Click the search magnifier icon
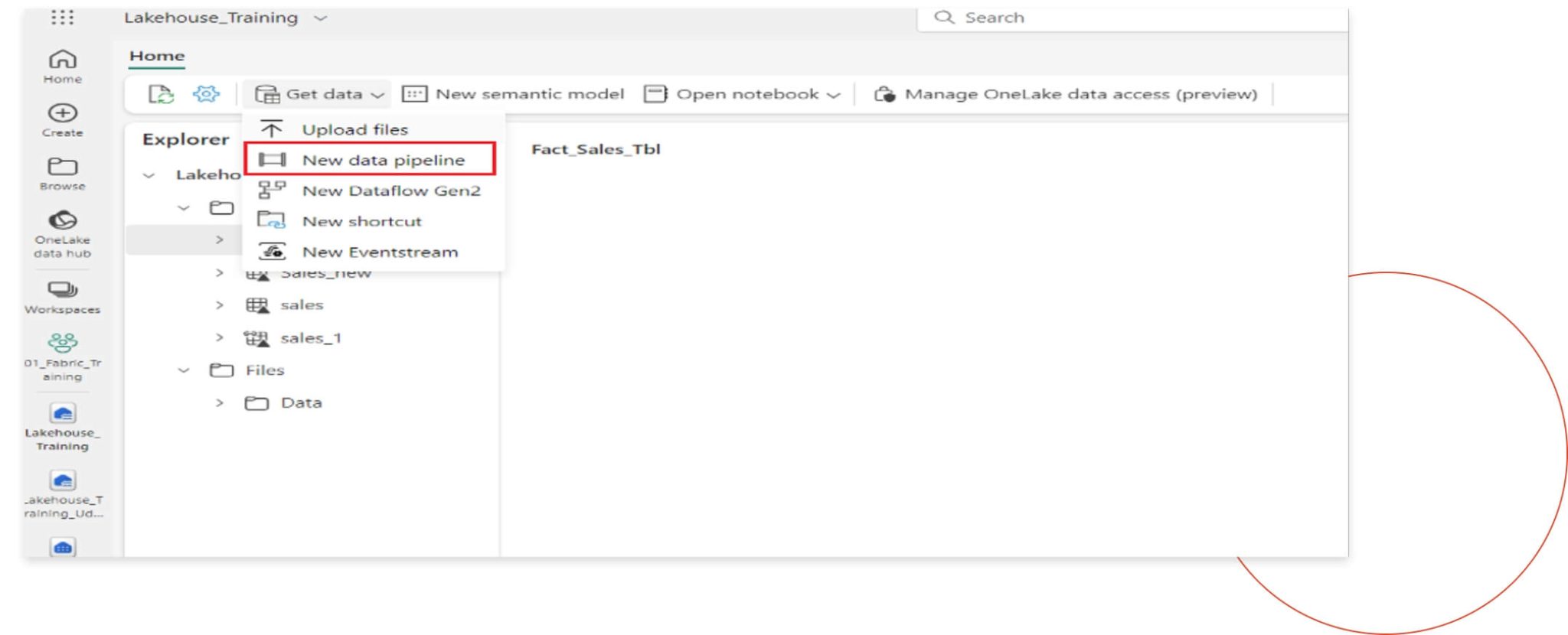This screenshot has width=1568, height=635. coord(944,17)
